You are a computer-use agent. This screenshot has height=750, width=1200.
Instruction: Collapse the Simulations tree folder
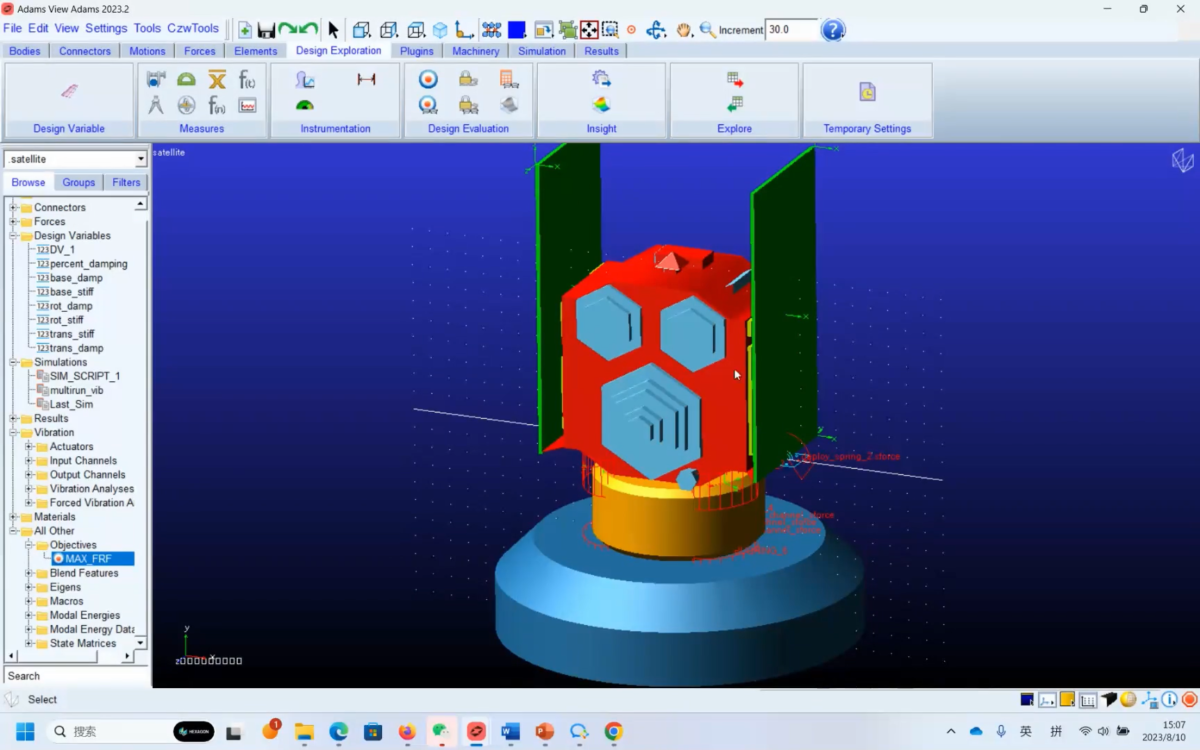pos(13,362)
